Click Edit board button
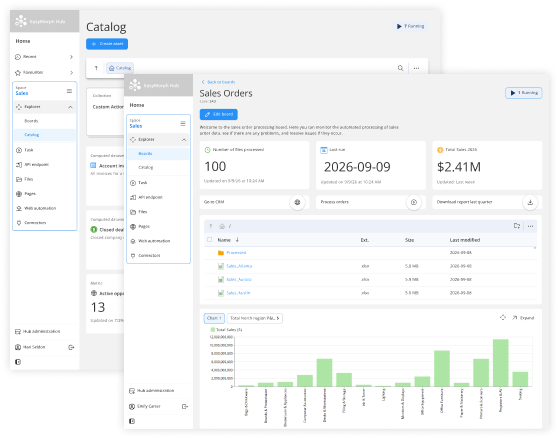 pyautogui.click(x=219, y=114)
